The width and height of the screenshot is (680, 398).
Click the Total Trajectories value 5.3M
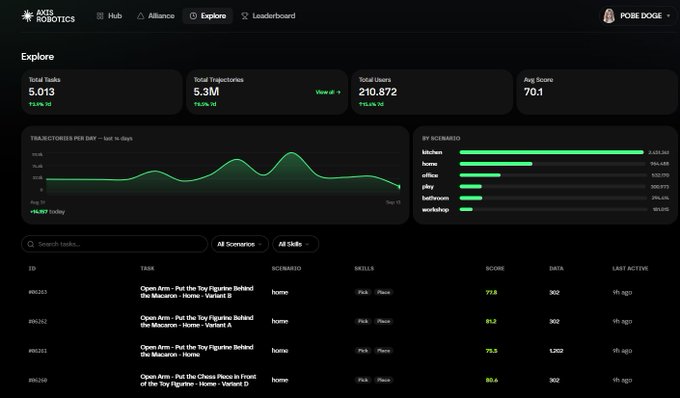pos(206,92)
